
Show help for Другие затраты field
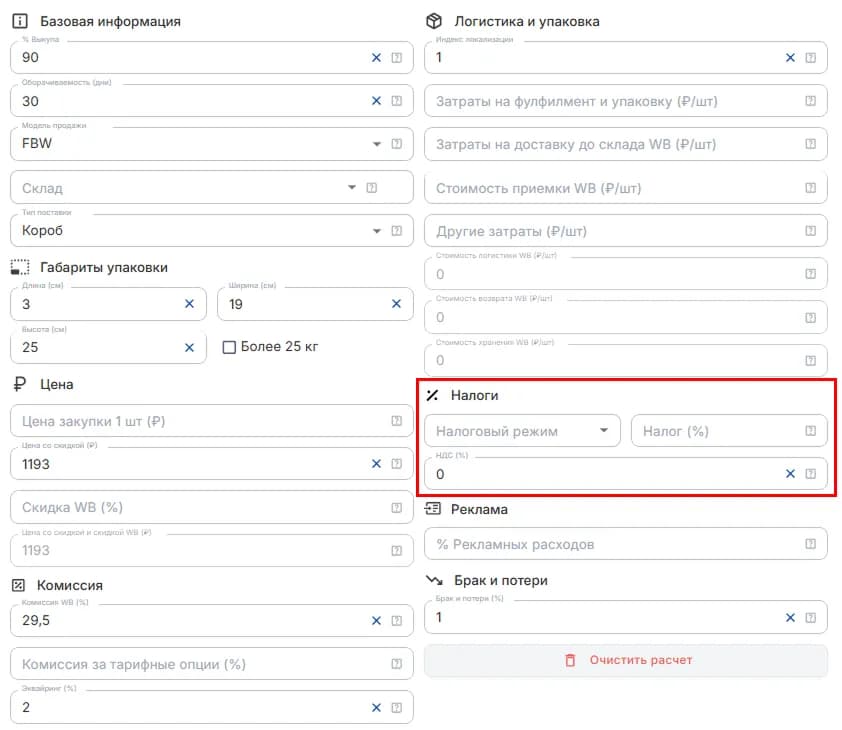click(810, 231)
